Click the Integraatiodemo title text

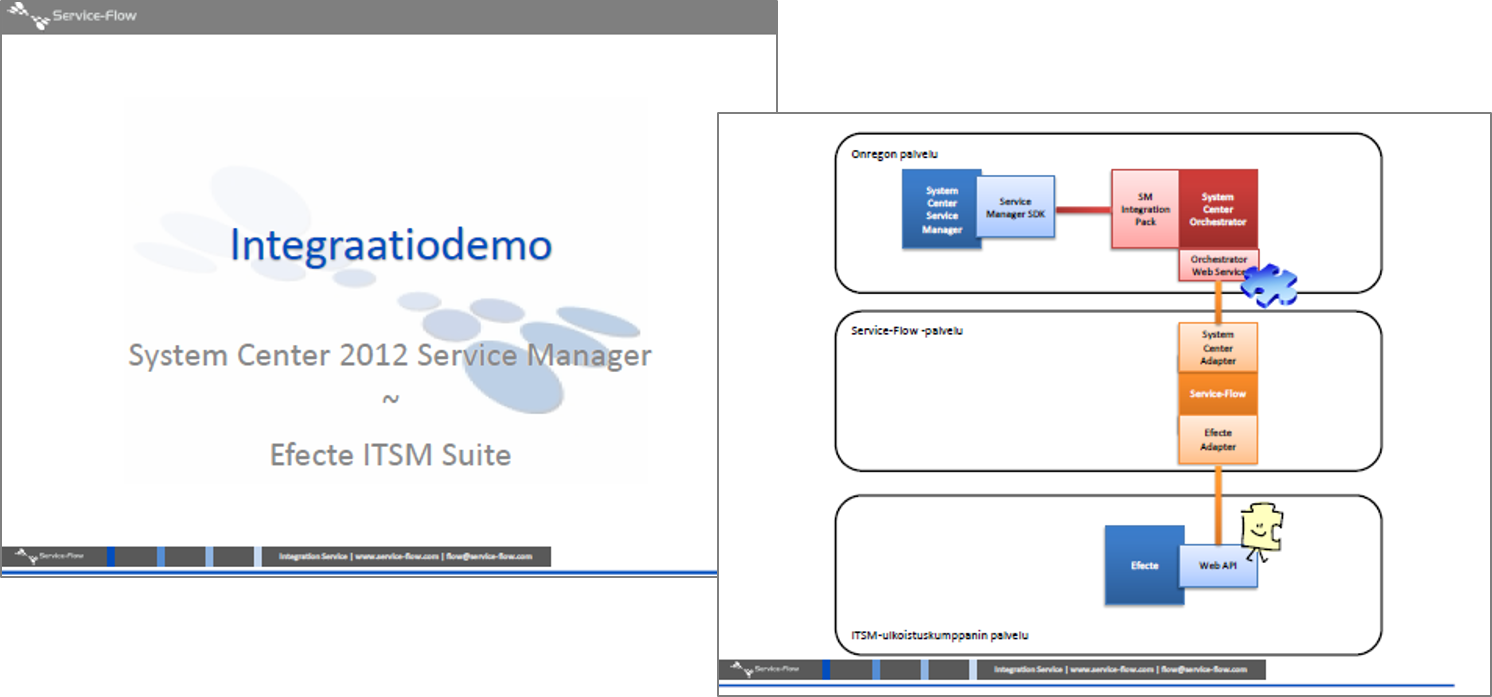(390, 246)
